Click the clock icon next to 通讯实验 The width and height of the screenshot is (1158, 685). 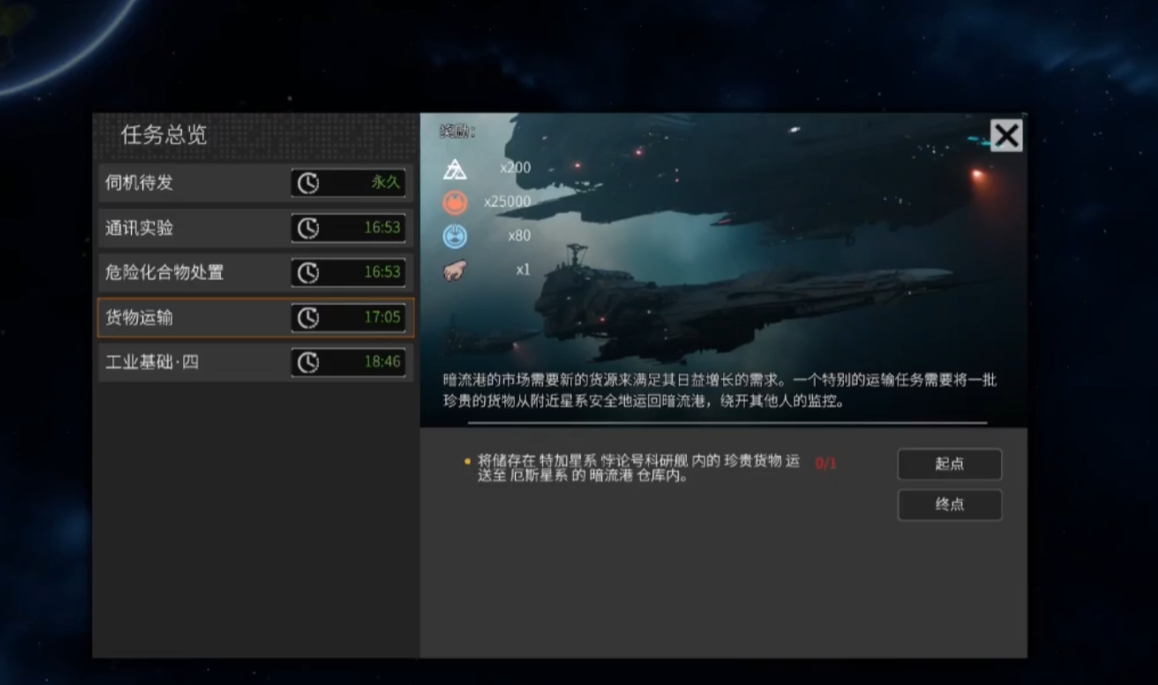pos(309,228)
